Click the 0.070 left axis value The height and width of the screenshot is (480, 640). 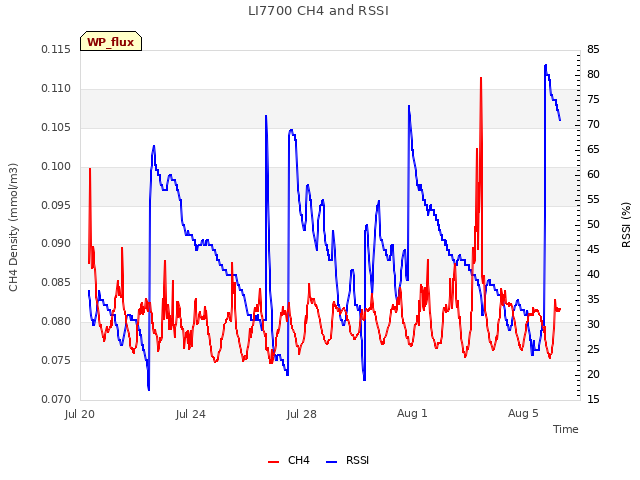[56, 399]
